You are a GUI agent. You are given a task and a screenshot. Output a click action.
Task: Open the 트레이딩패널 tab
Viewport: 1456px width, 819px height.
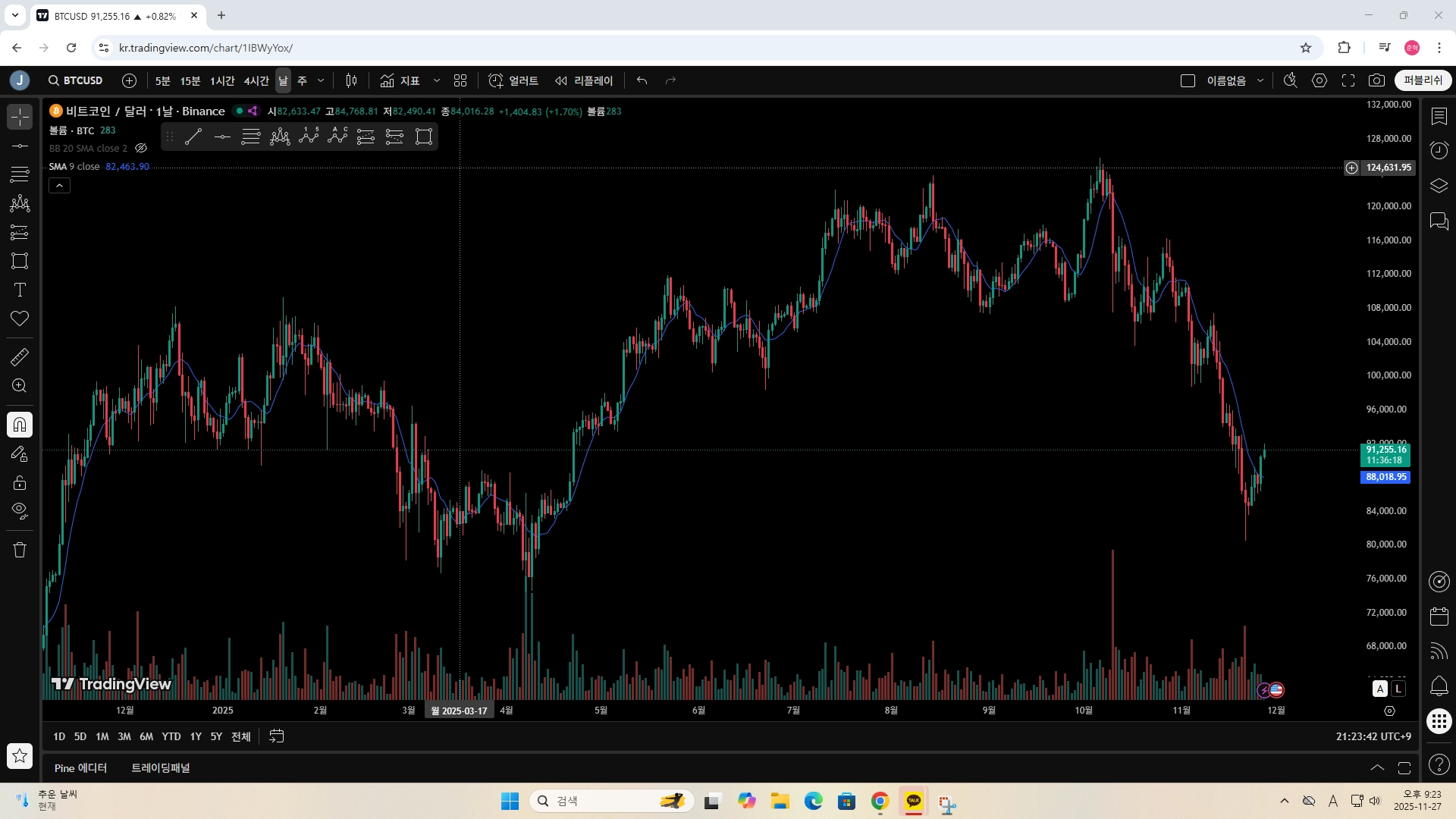(161, 768)
